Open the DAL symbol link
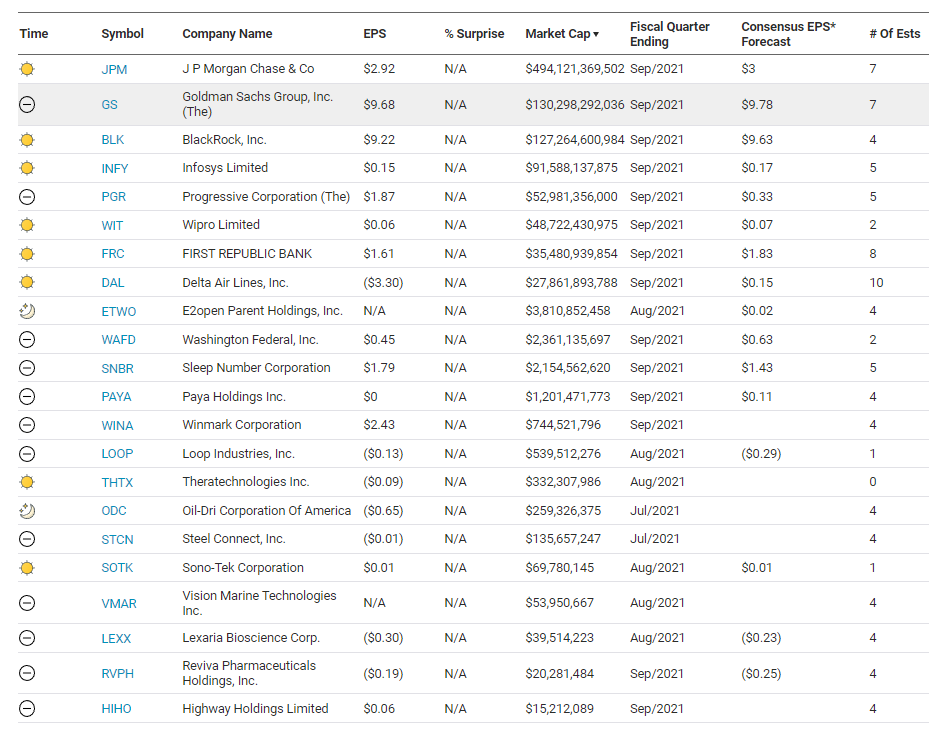 (x=113, y=283)
